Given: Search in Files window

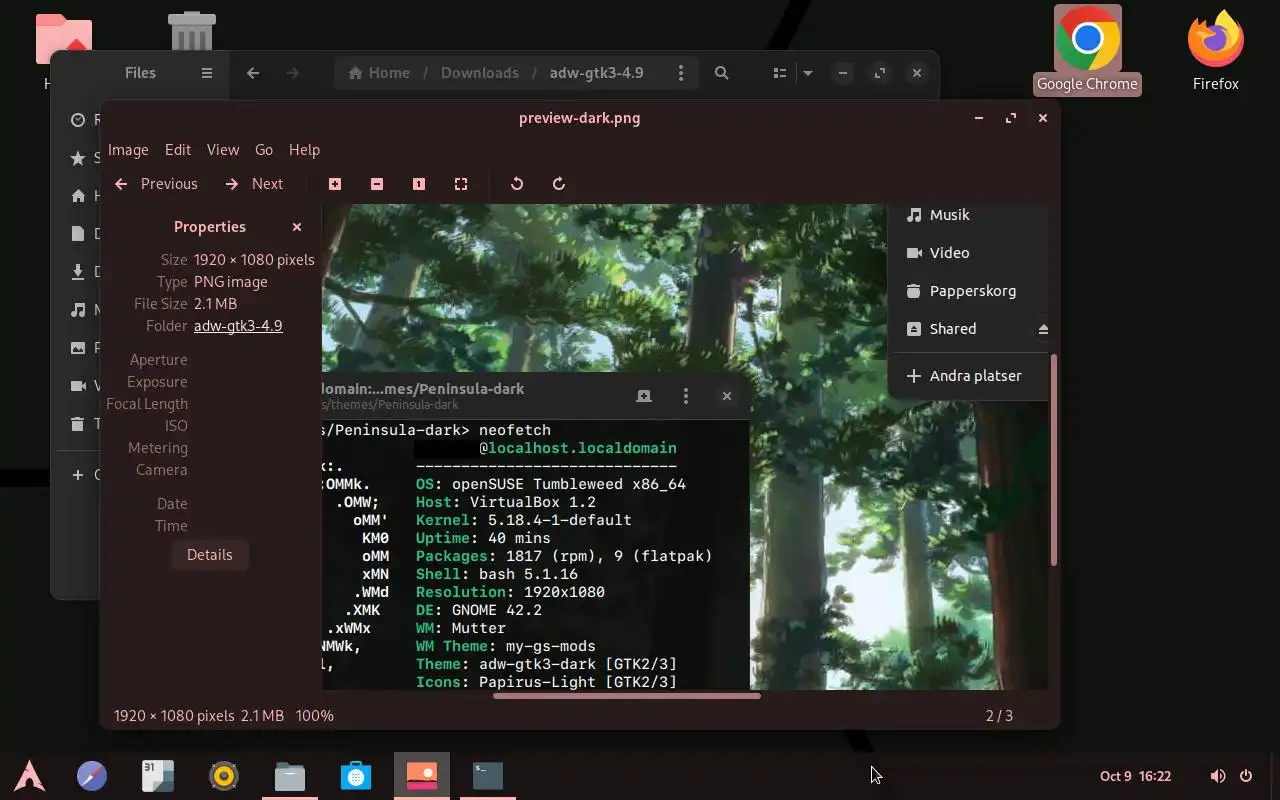Looking at the screenshot, I should (721, 73).
